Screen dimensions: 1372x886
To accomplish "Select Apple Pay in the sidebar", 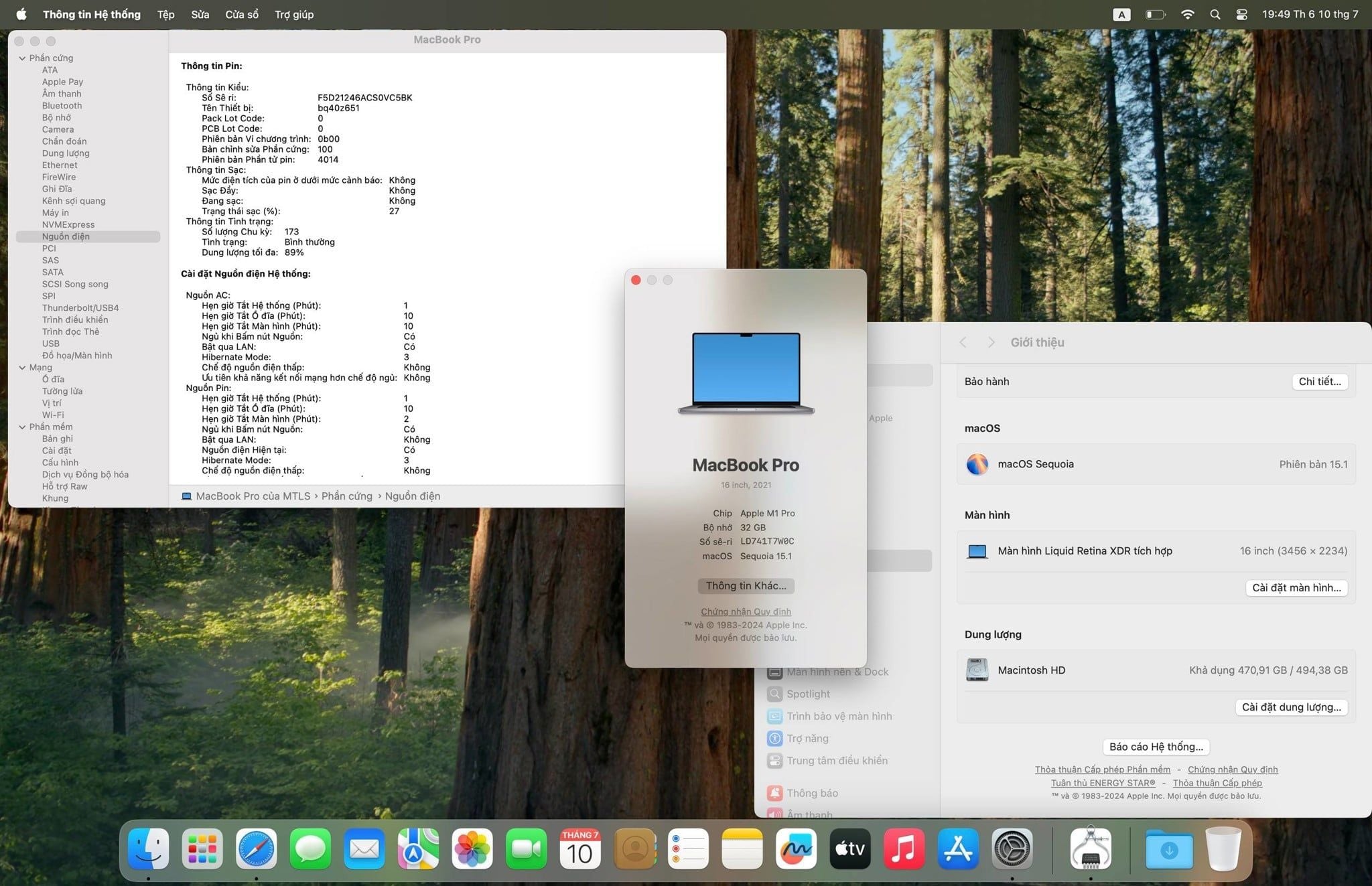I will [x=62, y=82].
